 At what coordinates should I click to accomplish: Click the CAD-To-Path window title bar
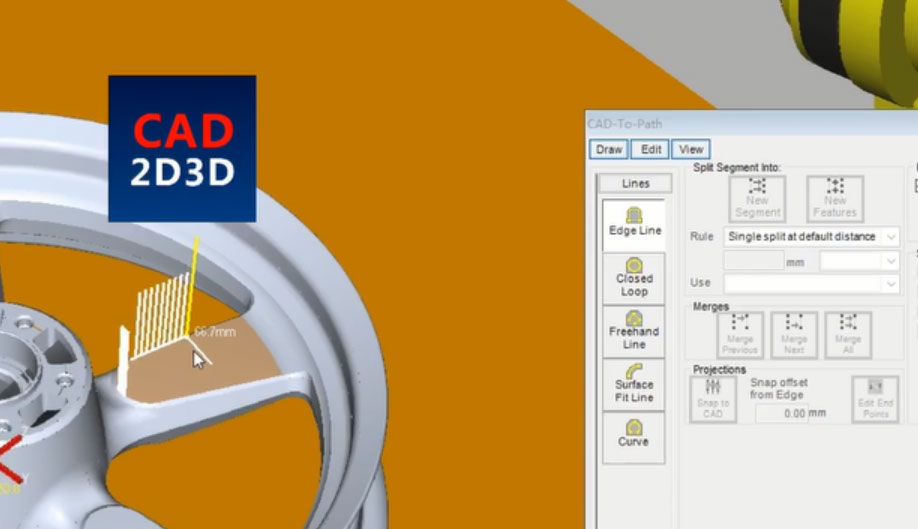tap(752, 123)
